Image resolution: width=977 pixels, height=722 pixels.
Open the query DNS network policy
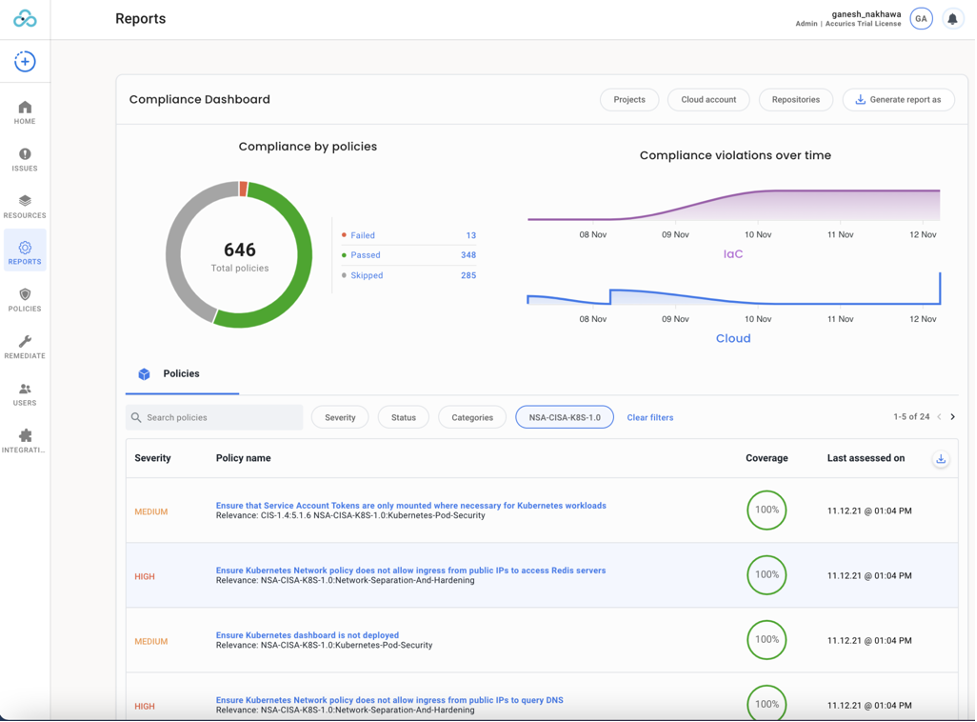coord(389,700)
